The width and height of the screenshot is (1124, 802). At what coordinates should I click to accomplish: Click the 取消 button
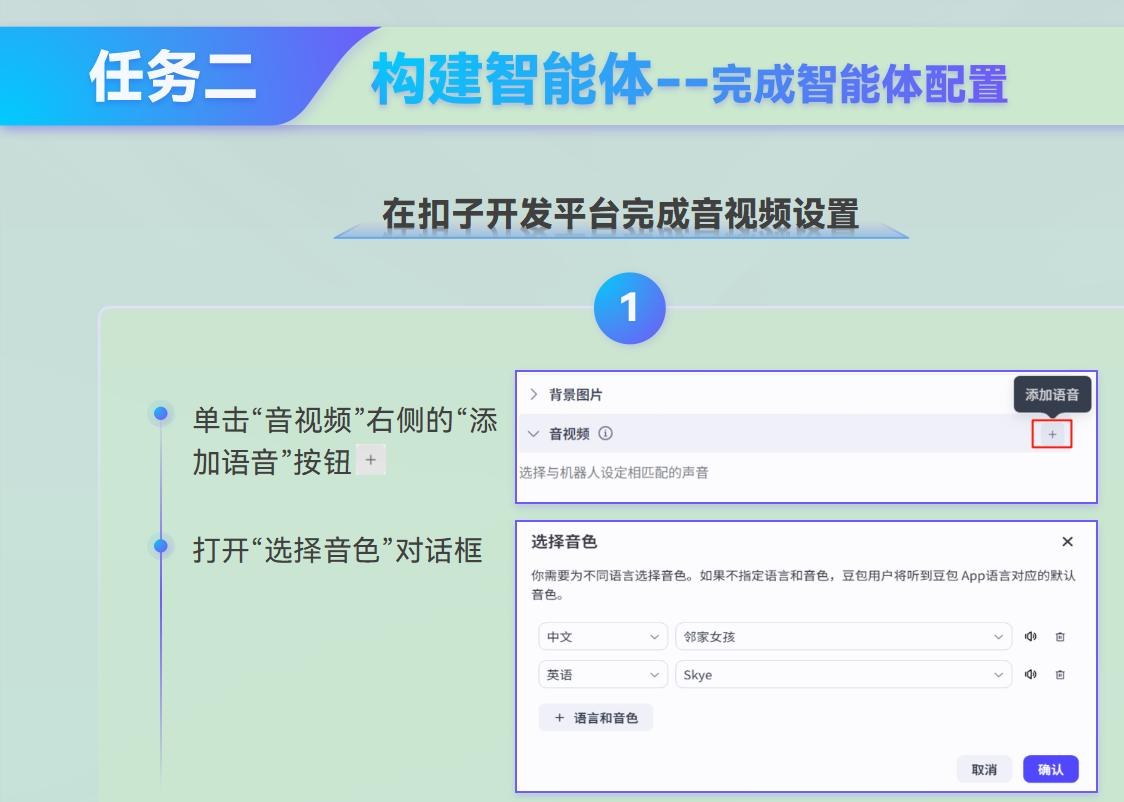[x=984, y=769]
